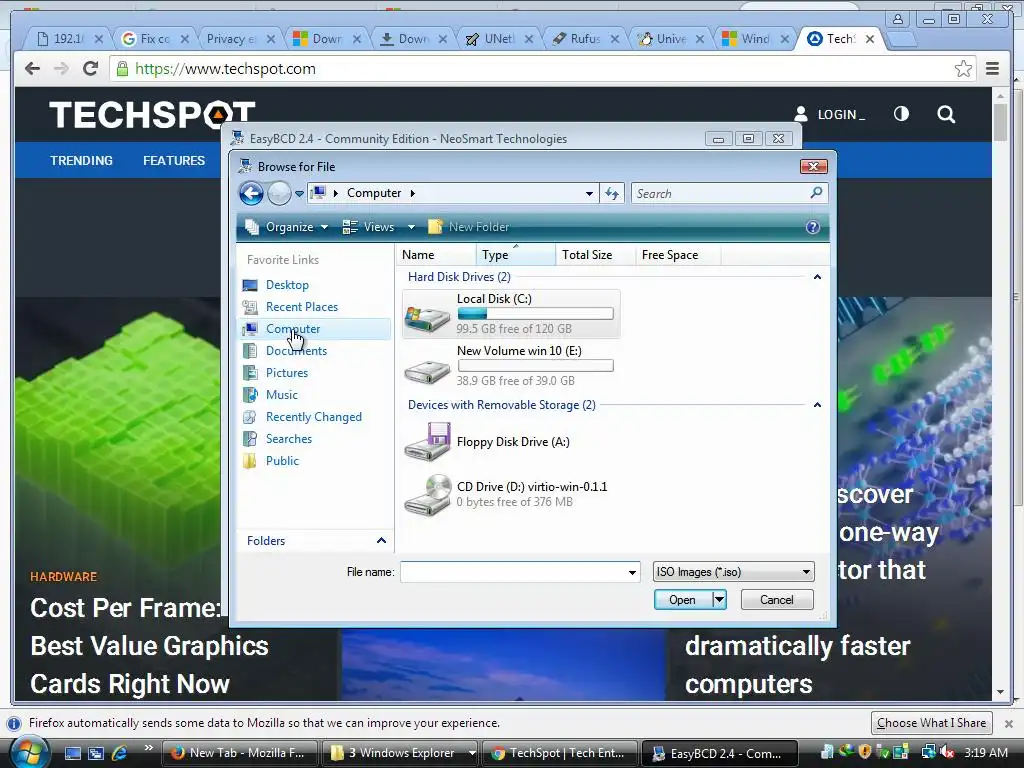Switch to the Privacy browser tab
The image size is (1024, 768).
pyautogui.click(x=240, y=39)
